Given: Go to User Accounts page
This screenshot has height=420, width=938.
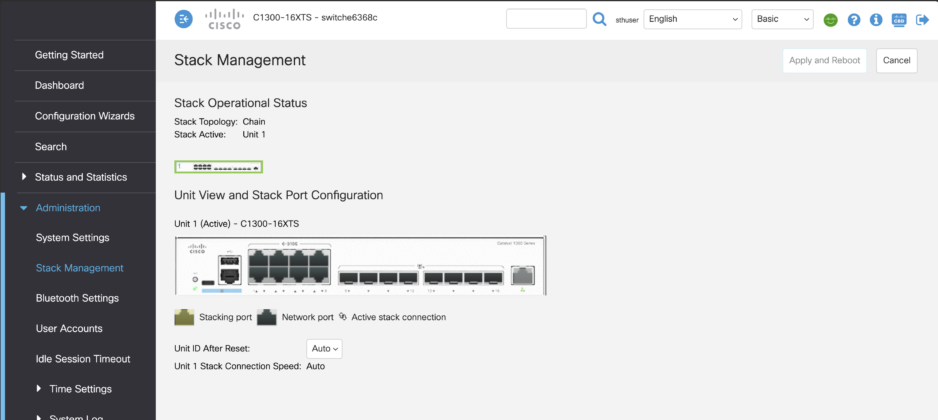Looking at the screenshot, I should click(69, 328).
